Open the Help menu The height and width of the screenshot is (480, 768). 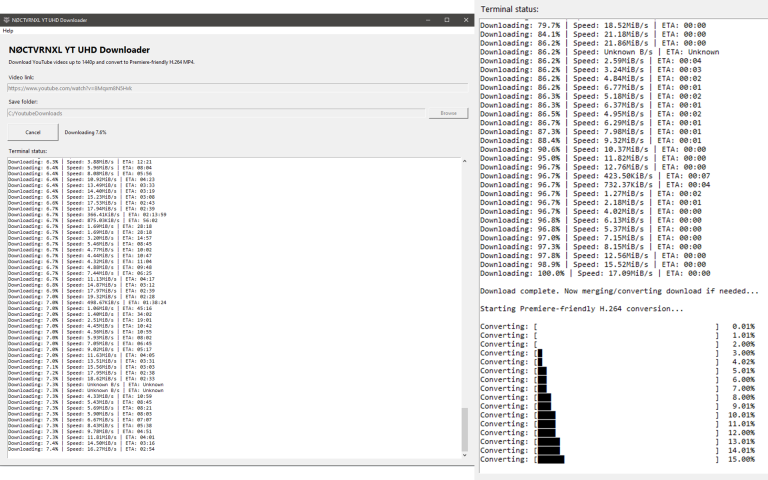(x=8, y=31)
